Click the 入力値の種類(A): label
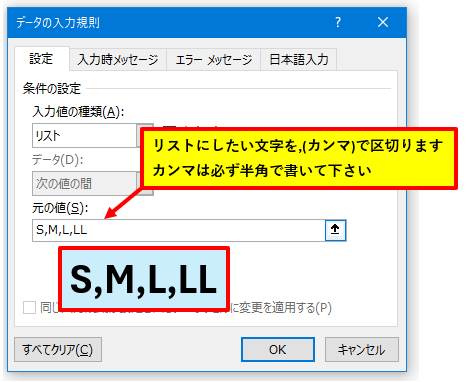Viewport: 467px width, 382px height. [78, 112]
